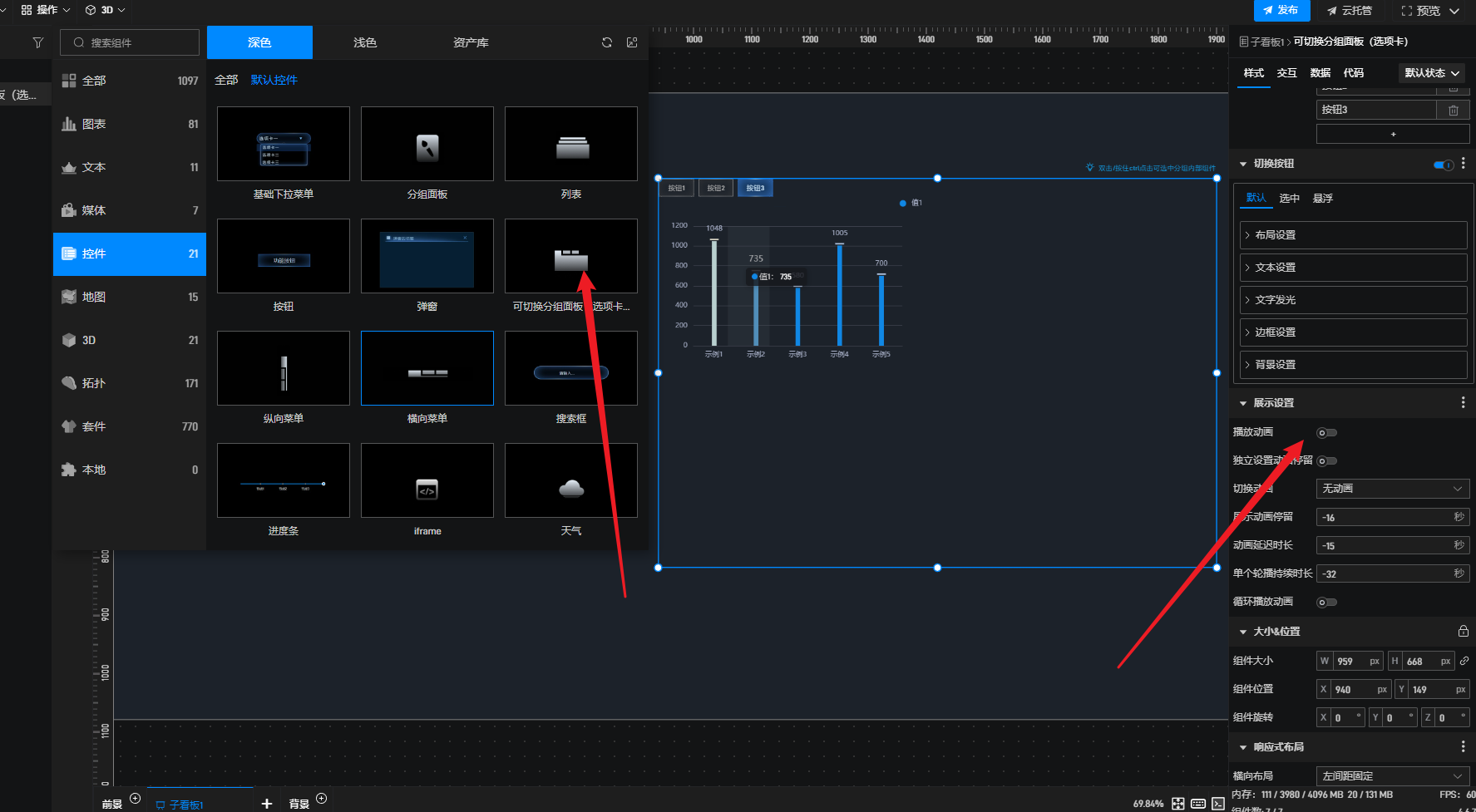Click the filter funnel icon

38,42
